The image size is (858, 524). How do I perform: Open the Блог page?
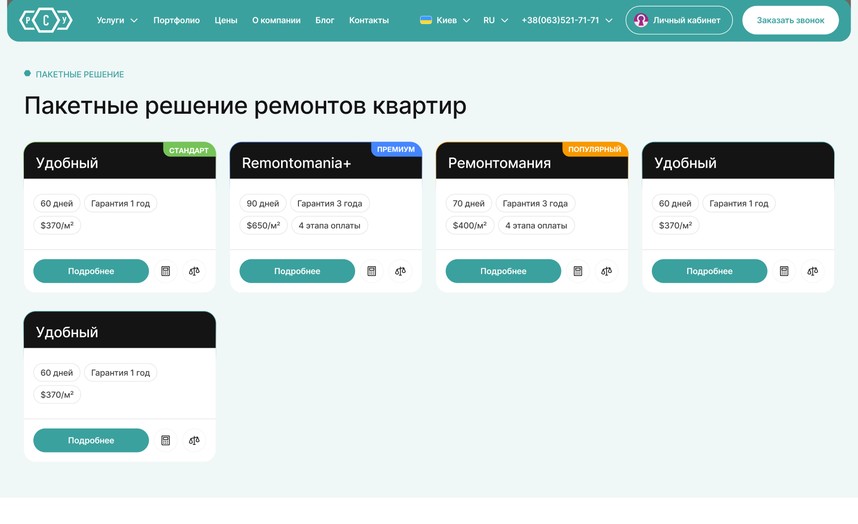pos(324,20)
